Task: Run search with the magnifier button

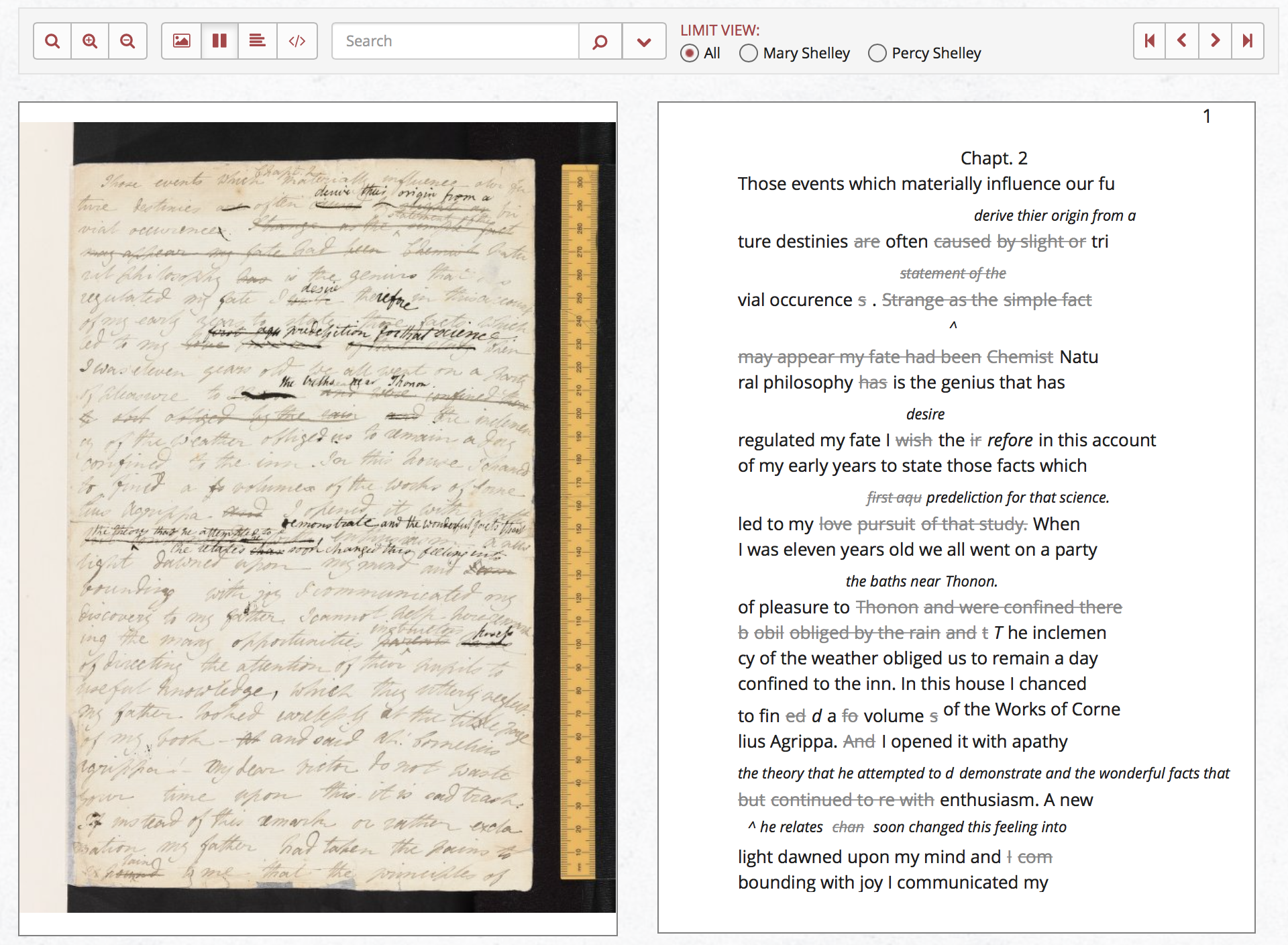Action: click(599, 40)
